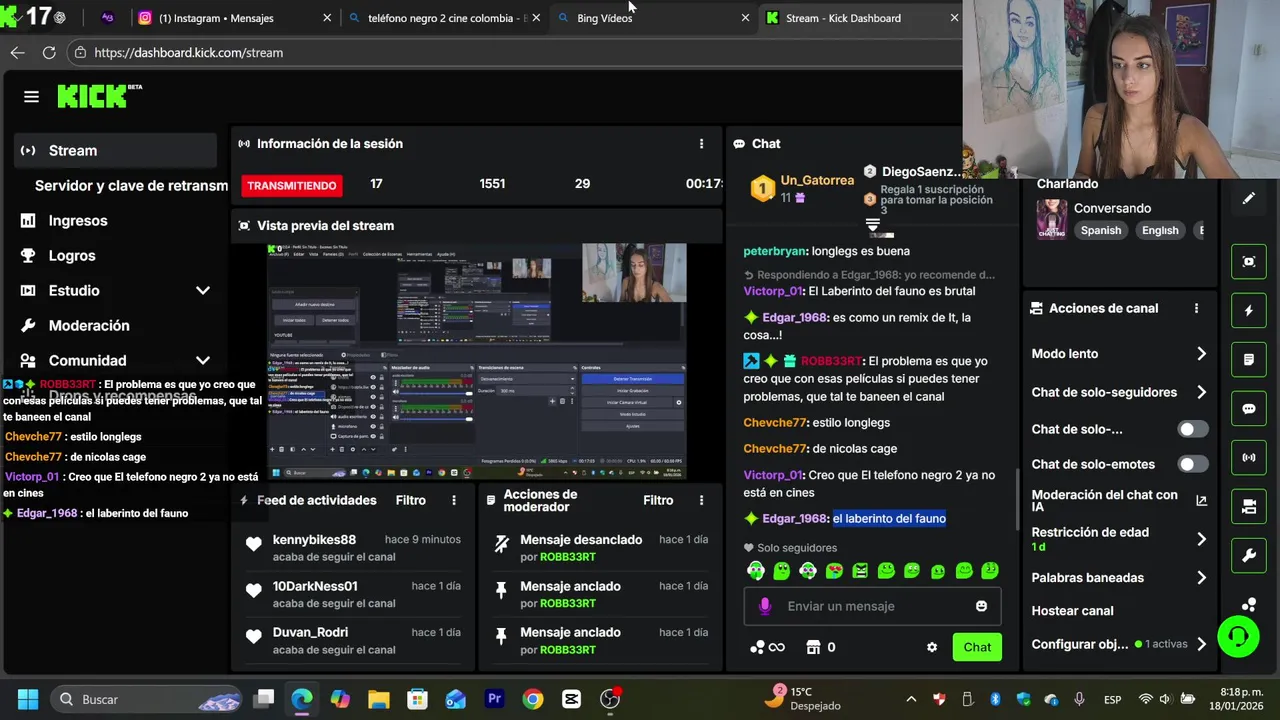This screenshot has height=720, width=1280.
Task: Click the lightning bolt quick actions icon
Action: [x=1248, y=310]
